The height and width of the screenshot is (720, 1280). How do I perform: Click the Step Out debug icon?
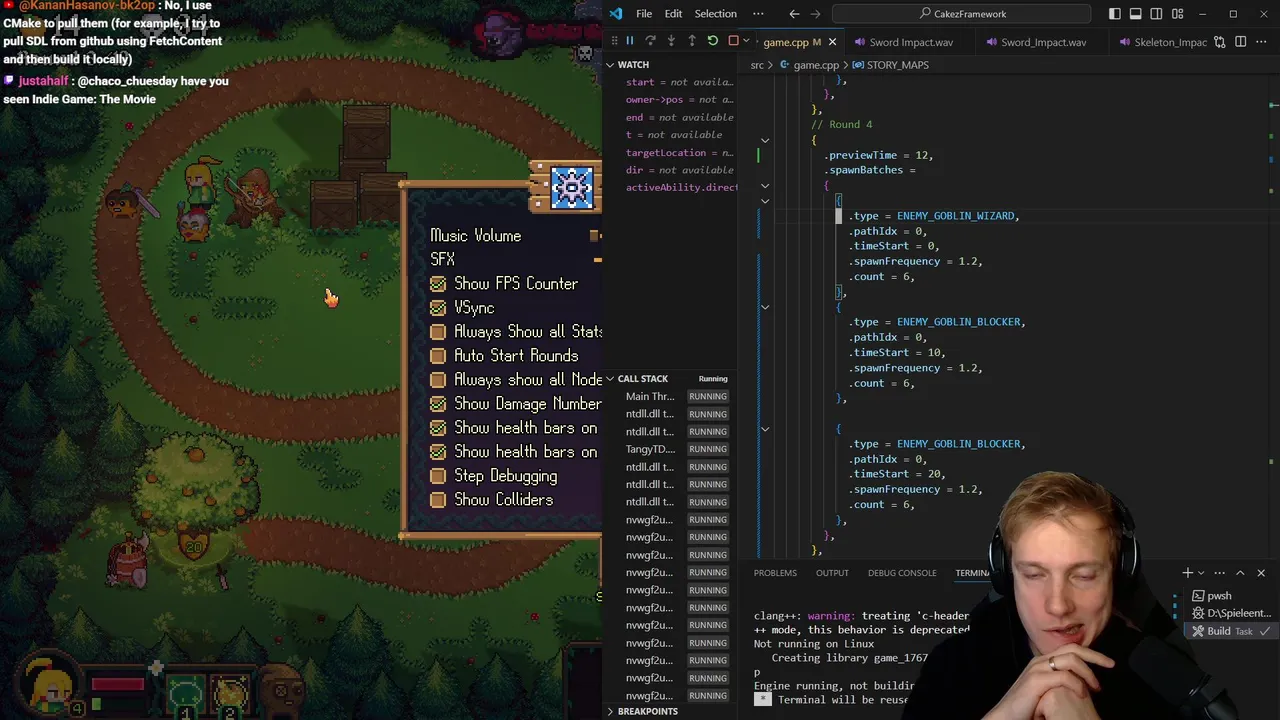[x=692, y=41]
